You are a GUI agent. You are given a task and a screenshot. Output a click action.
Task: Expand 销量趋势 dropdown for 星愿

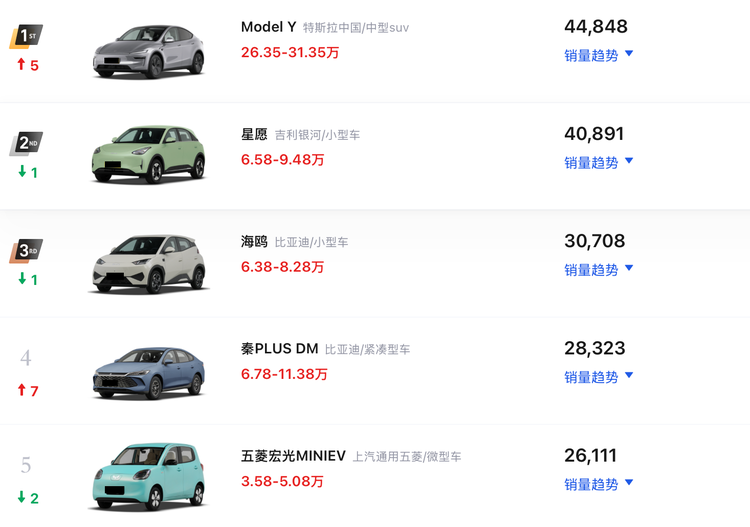click(598, 163)
